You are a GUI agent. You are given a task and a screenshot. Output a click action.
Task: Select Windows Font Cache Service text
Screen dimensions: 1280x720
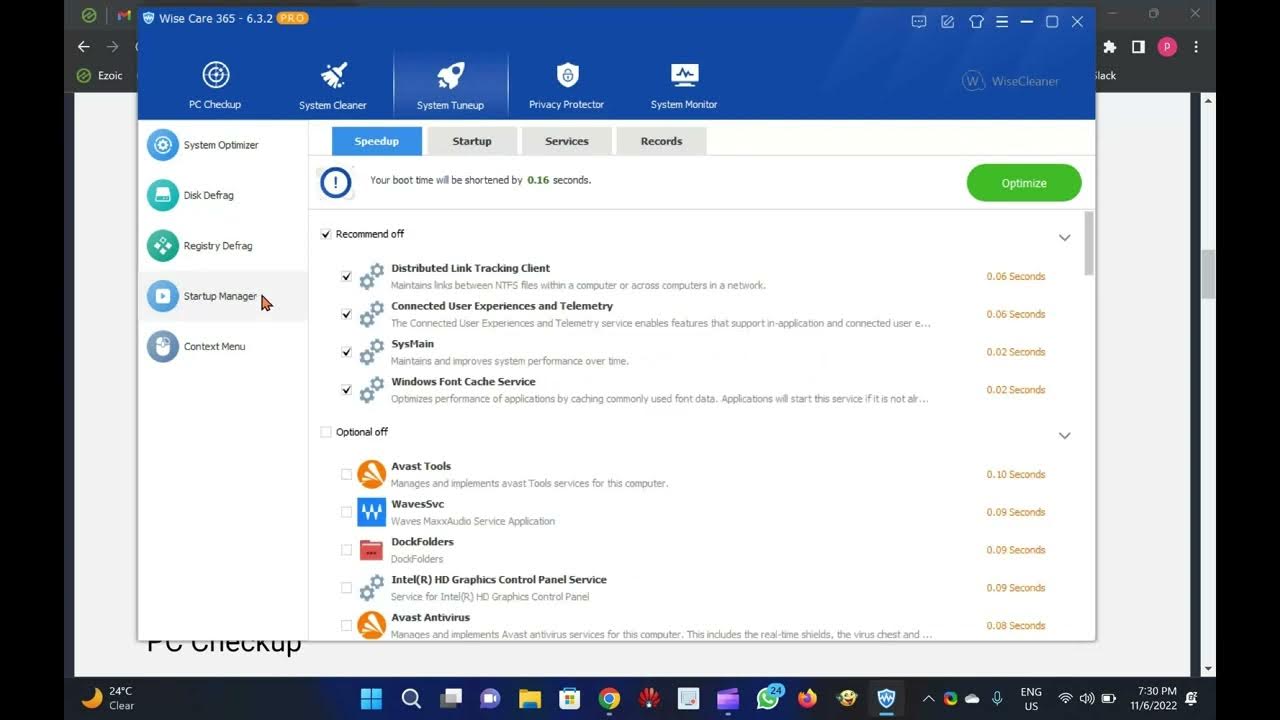pos(463,382)
